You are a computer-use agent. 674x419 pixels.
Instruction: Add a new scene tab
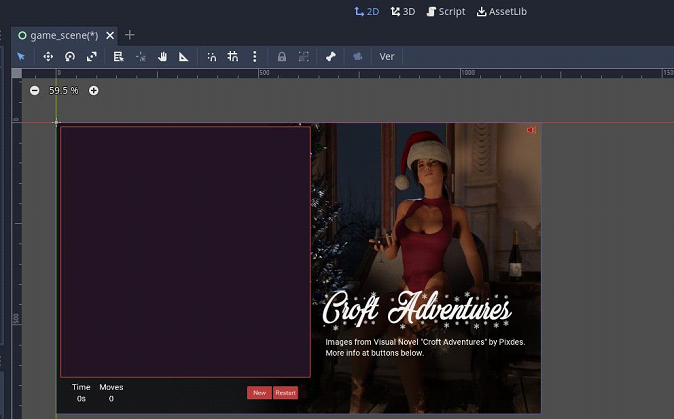[x=129, y=35]
